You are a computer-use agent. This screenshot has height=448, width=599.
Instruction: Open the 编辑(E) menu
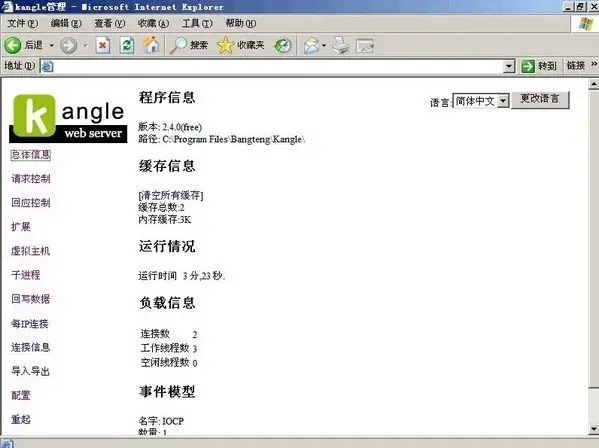[x=66, y=24]
